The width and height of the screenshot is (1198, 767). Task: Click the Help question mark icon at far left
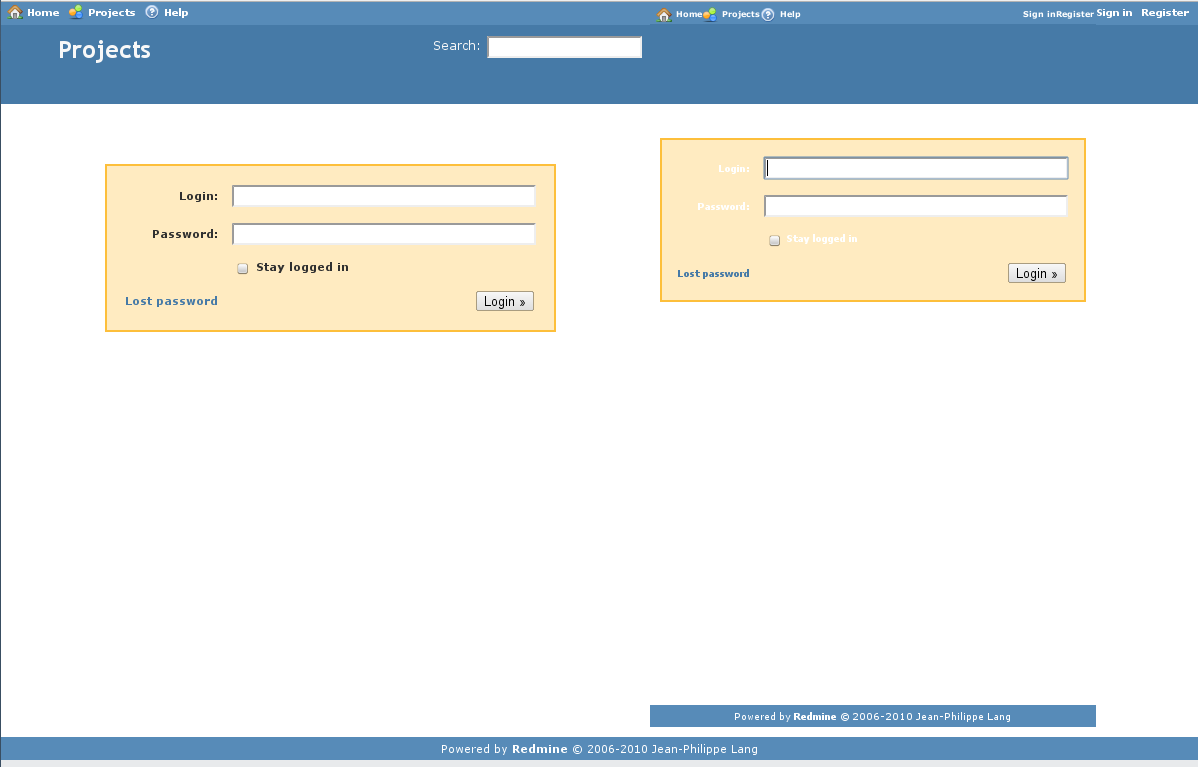(152, 13)
